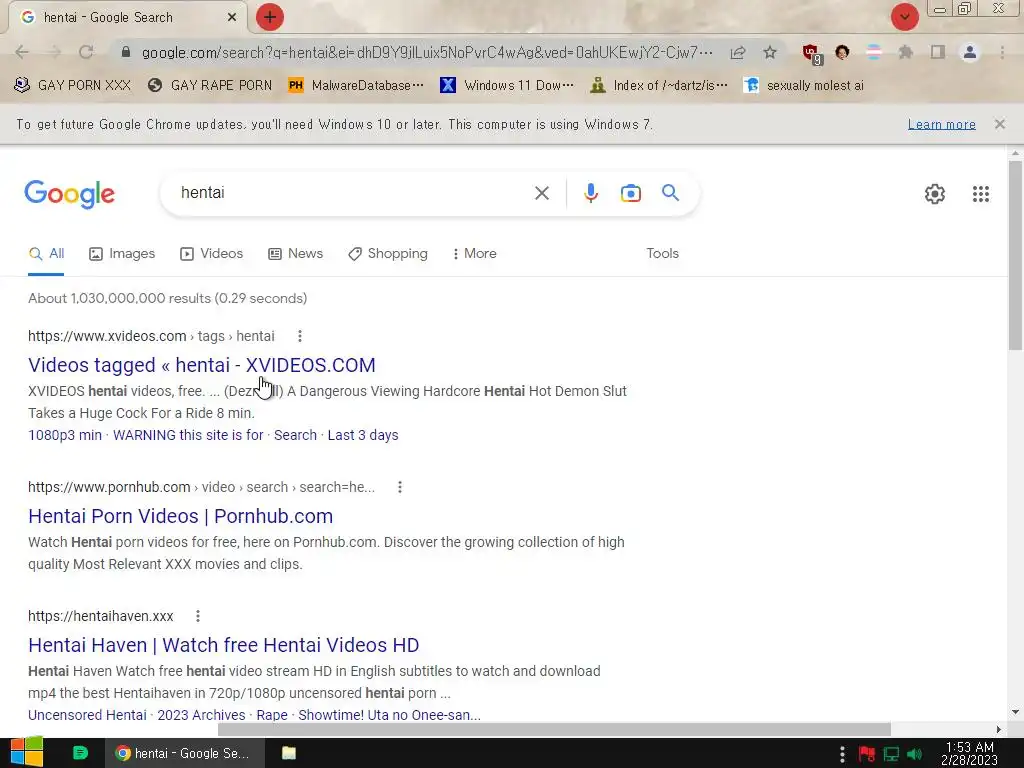Click inside the Google search text field
Screen dimensions: 1024x768
353,193
